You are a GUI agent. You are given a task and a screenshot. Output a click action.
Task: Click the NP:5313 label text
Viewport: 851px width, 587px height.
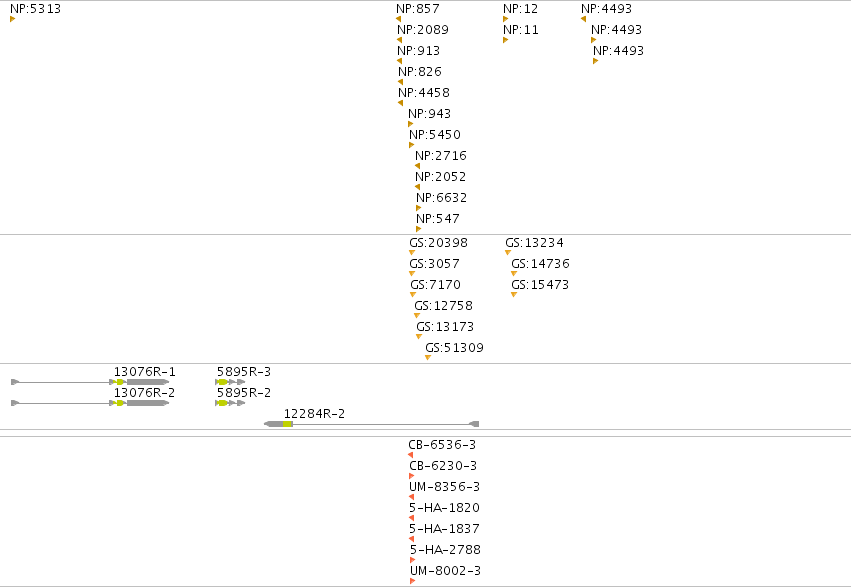pos(35,9)
